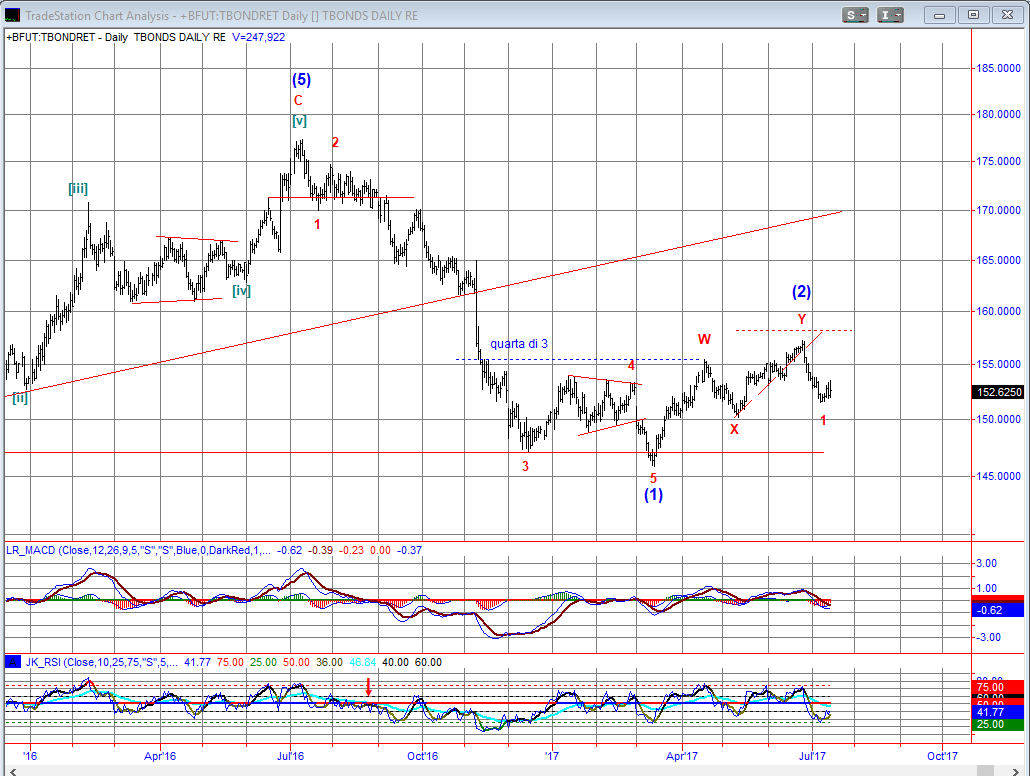Click the V=247,922 volume readout

click(x=259, y=37)
